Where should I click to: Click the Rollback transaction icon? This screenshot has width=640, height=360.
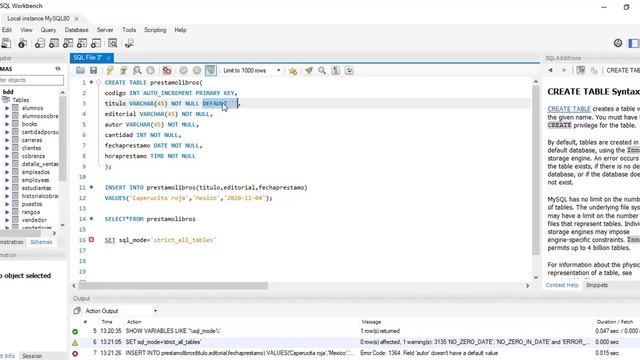click(197, 71)
